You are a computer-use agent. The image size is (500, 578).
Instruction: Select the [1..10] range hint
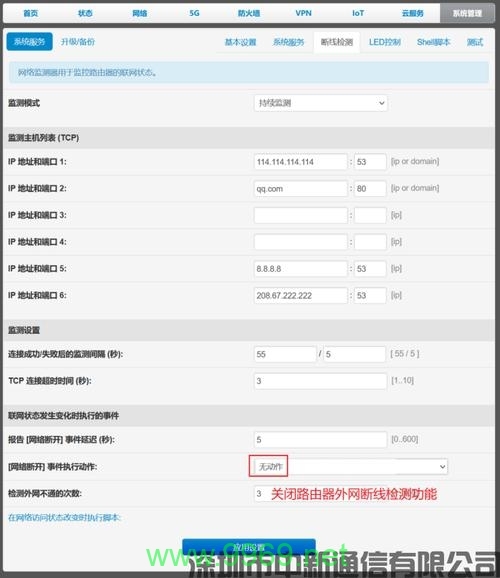pos(402,380)
